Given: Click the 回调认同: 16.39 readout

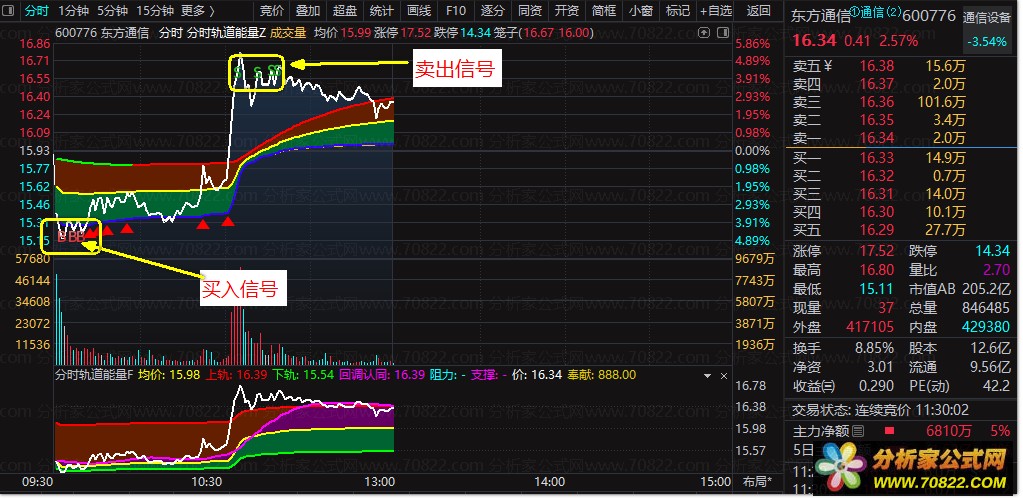Looking at the screenshot, I should pos(382,375).
